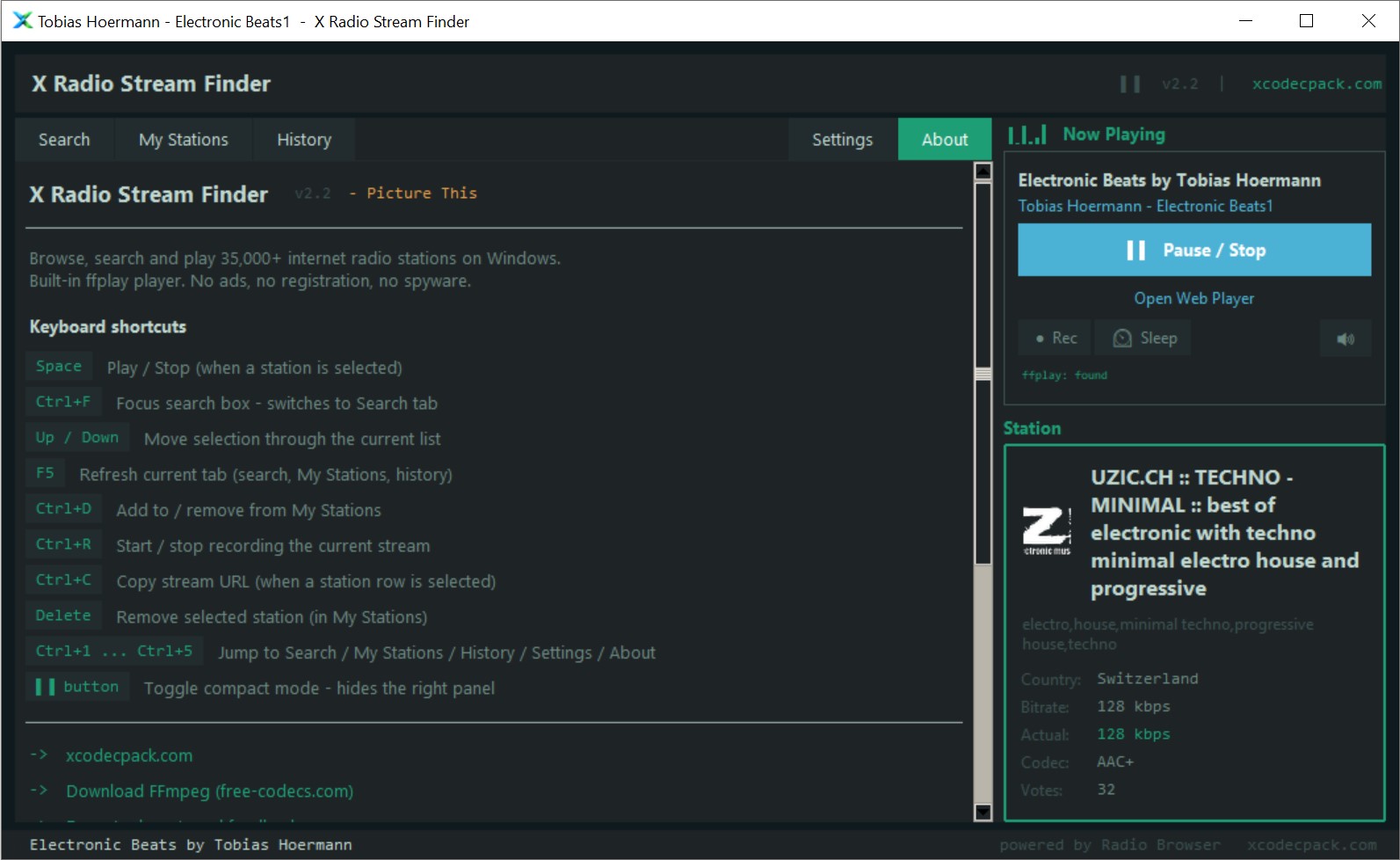Toggle compact mode with header pause-bars icon
The width and height of the screenshot is (1400, 860).
1130,84
